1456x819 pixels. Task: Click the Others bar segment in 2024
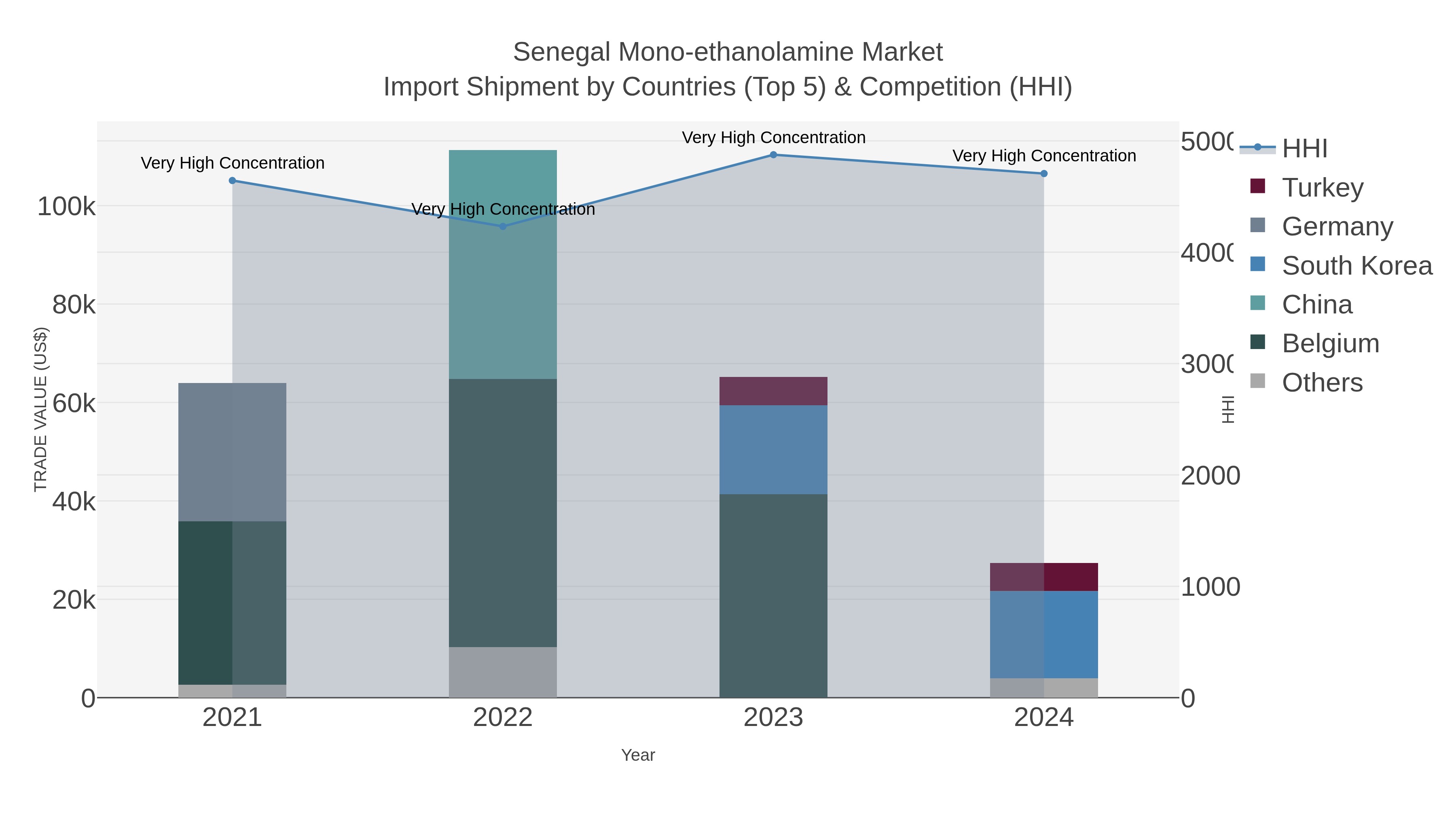point(1044,688)
